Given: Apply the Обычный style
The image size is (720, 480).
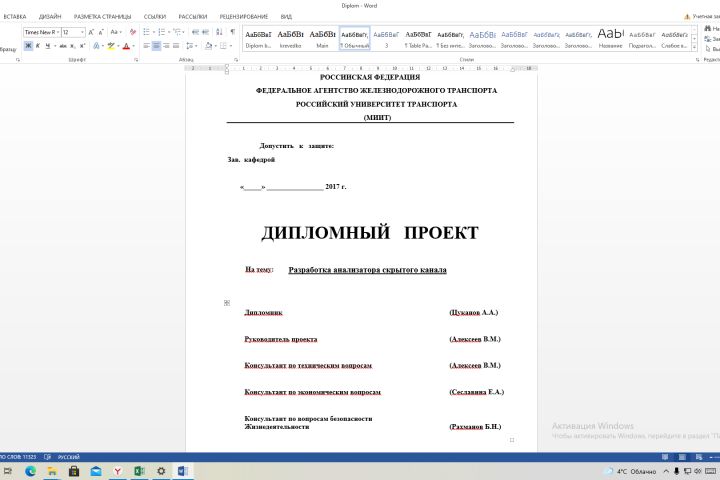Looking at the screenshot, I should 354,39.
